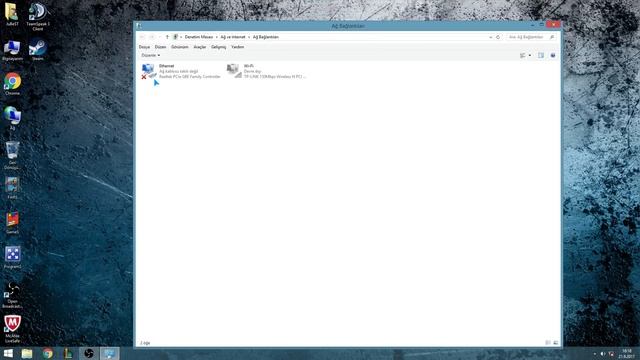This screenshot has height=360, width=640.
Task: Open the Dosya menu
Action: point(144,47)
